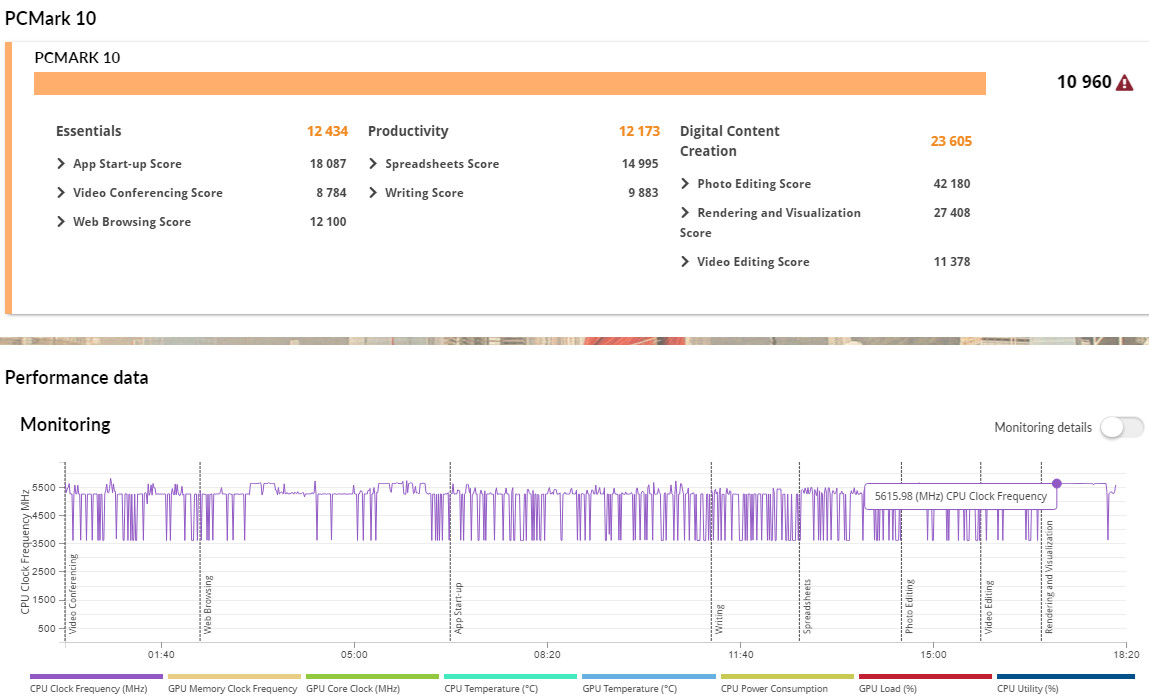This screenshot has height=699, width=1149.
Task: Click the Spreadsheets chart marker
Action: point(807,607)
